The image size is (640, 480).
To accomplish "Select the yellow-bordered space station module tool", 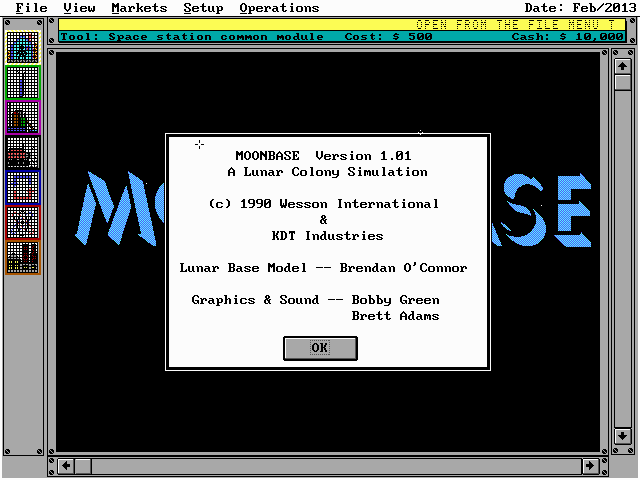I will point(23,47).
